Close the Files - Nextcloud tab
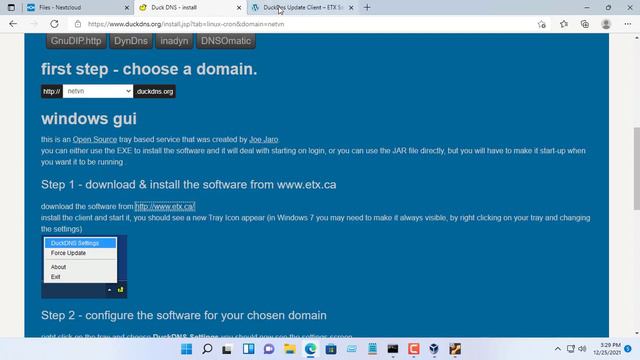This screenshot has width=640, height=360. [x=127, y=7]
